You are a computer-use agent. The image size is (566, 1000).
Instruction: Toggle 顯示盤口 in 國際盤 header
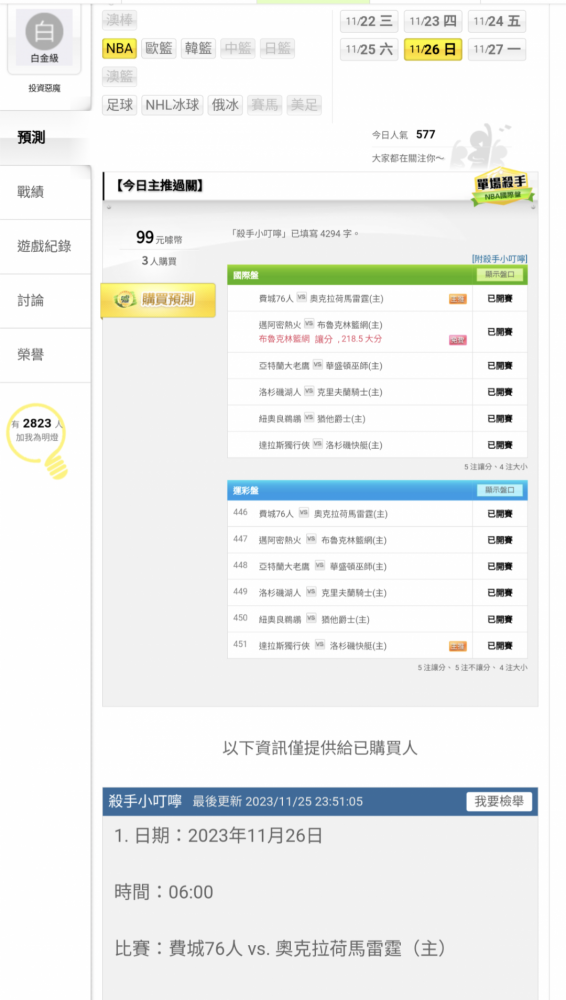click(x=500, y=276)
